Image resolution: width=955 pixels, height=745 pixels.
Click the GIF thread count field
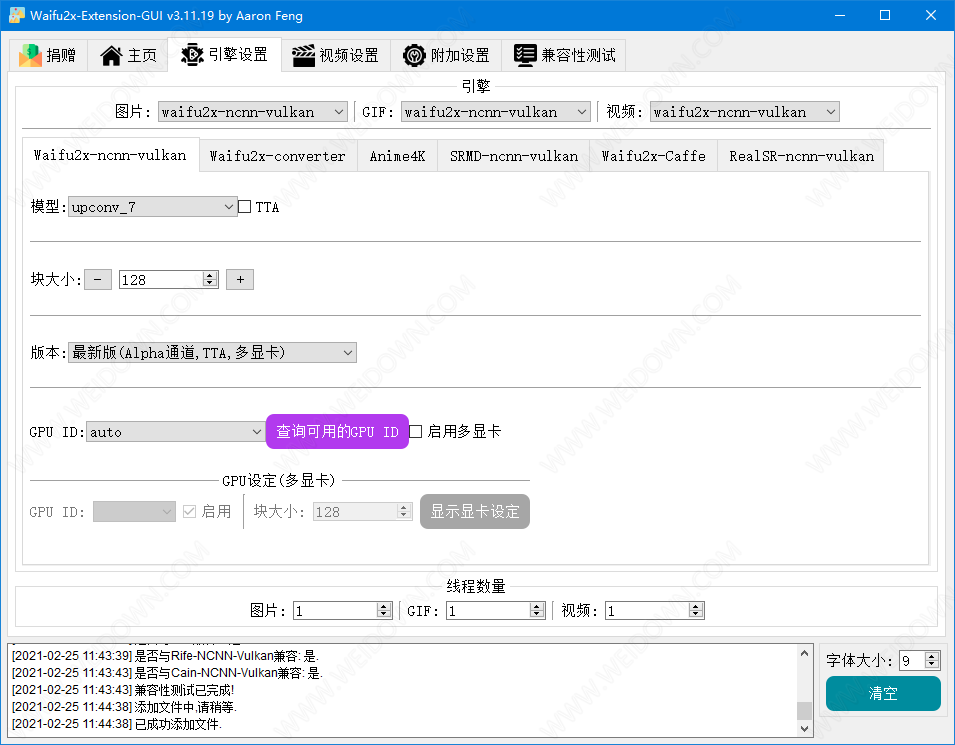coord(488,610)
